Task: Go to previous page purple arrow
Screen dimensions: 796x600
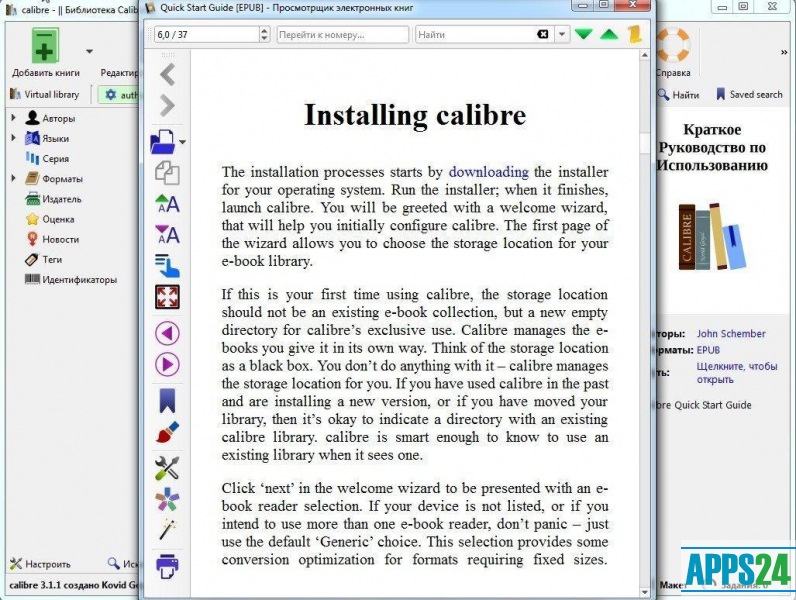Action: point(168,334)
